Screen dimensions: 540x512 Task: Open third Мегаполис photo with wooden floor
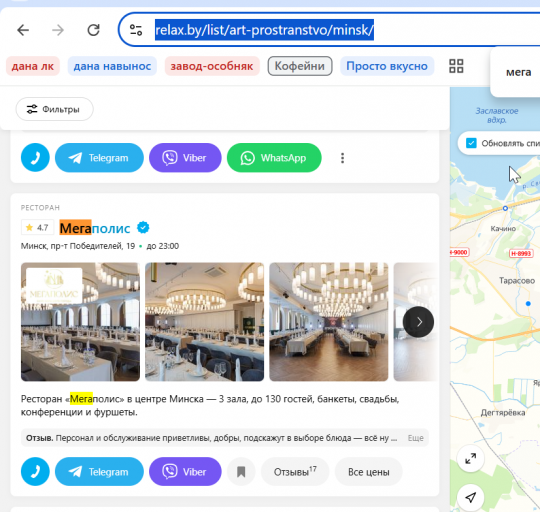tap(329, 322)
